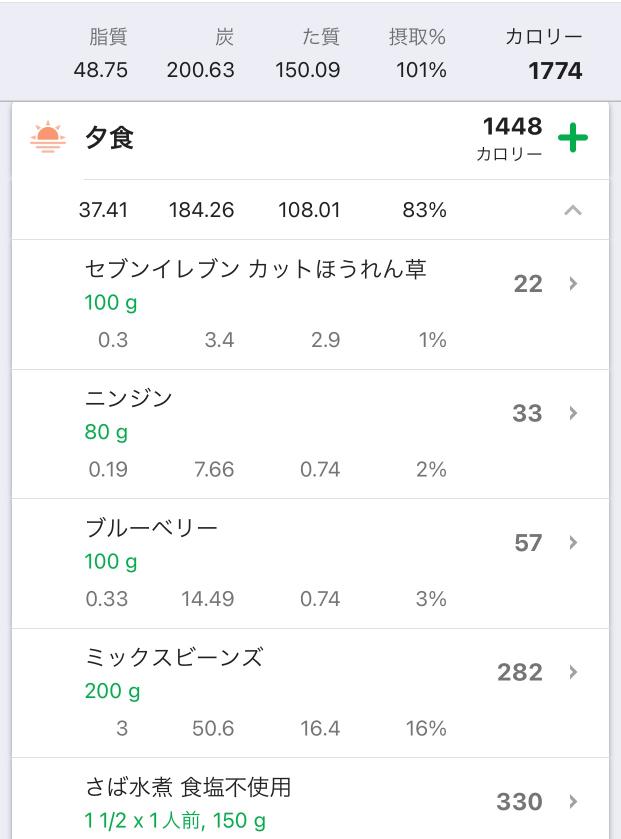The width and height of the screenshot is (621, 839).
Task: Open details arrow for カットほうれん草
Action: (x=573, y=284)
